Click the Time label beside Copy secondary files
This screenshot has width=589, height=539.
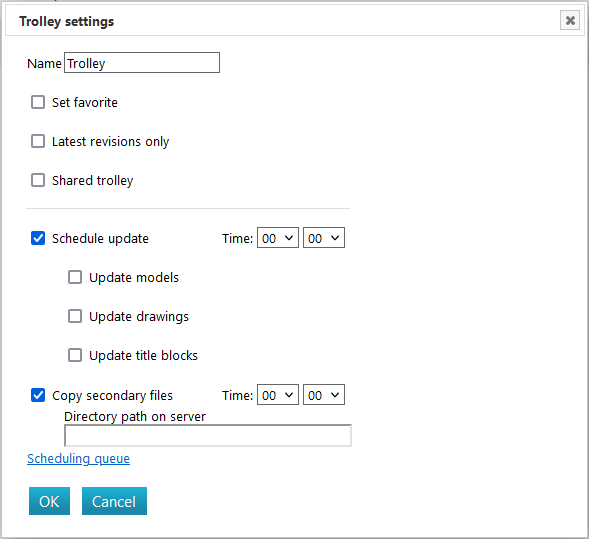click(x=237, y=396)
